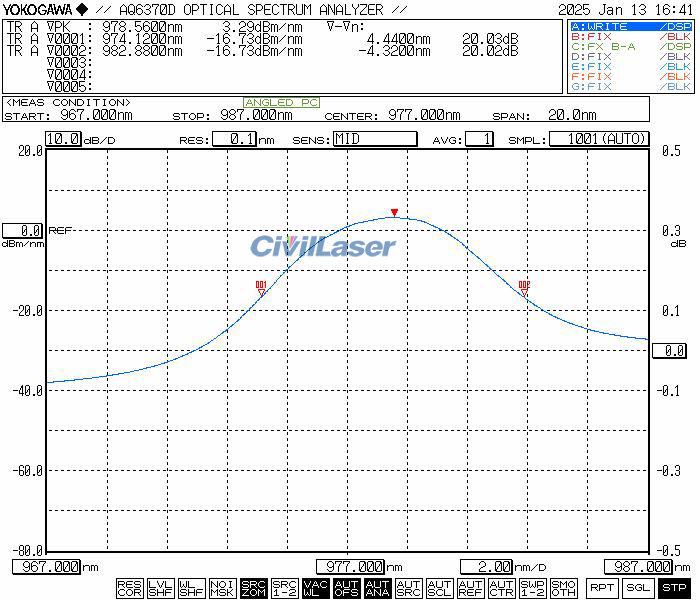Click the 20.03dB difference value
Viewport: 700px width, 600px height.
490,39
